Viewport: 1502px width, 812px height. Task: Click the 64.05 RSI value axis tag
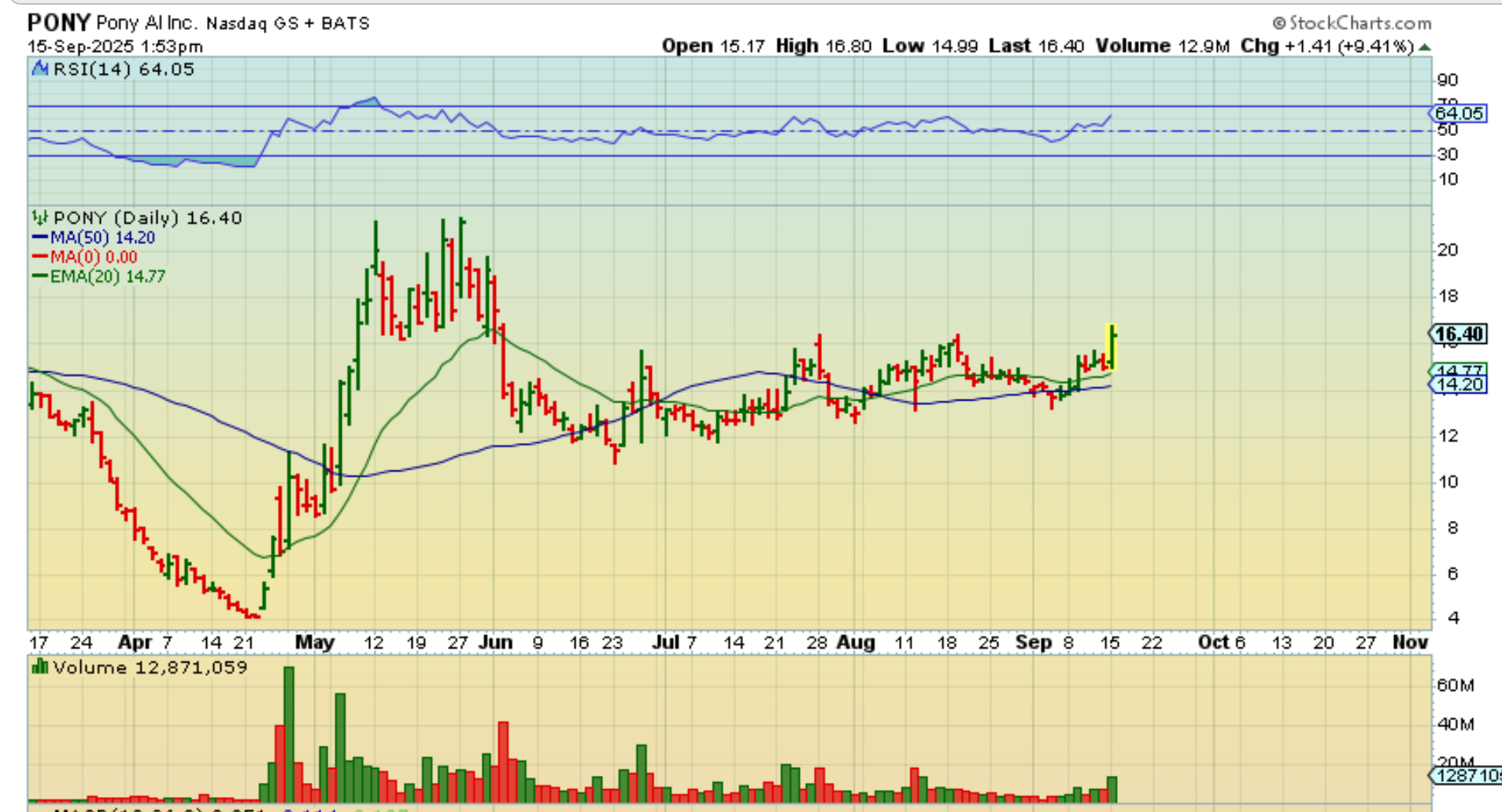pos(1458,113)
